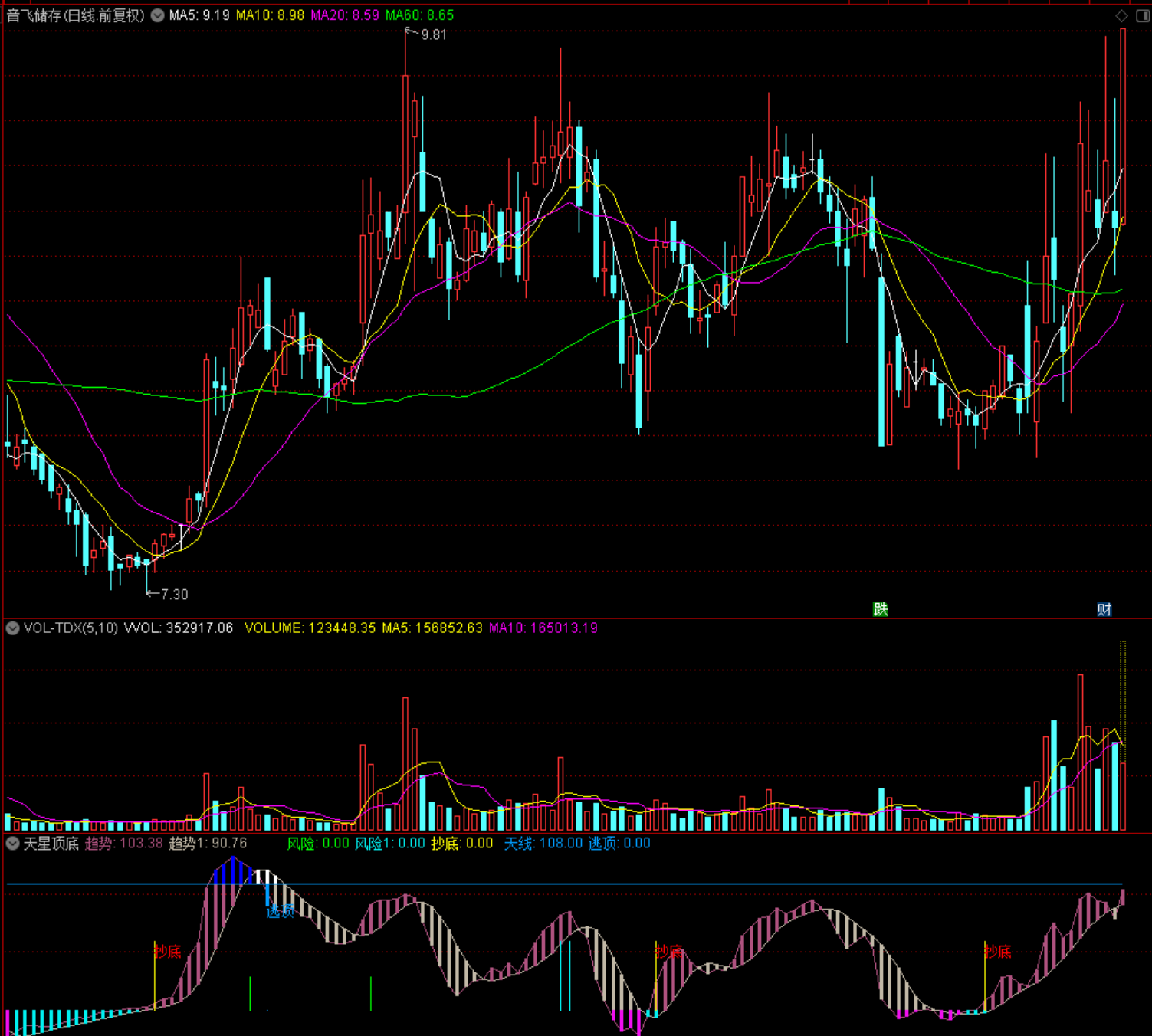1152x1036 pixels.
Task: Click the 音飞储存(日线,前复权) title
Action: coord(75,15)
